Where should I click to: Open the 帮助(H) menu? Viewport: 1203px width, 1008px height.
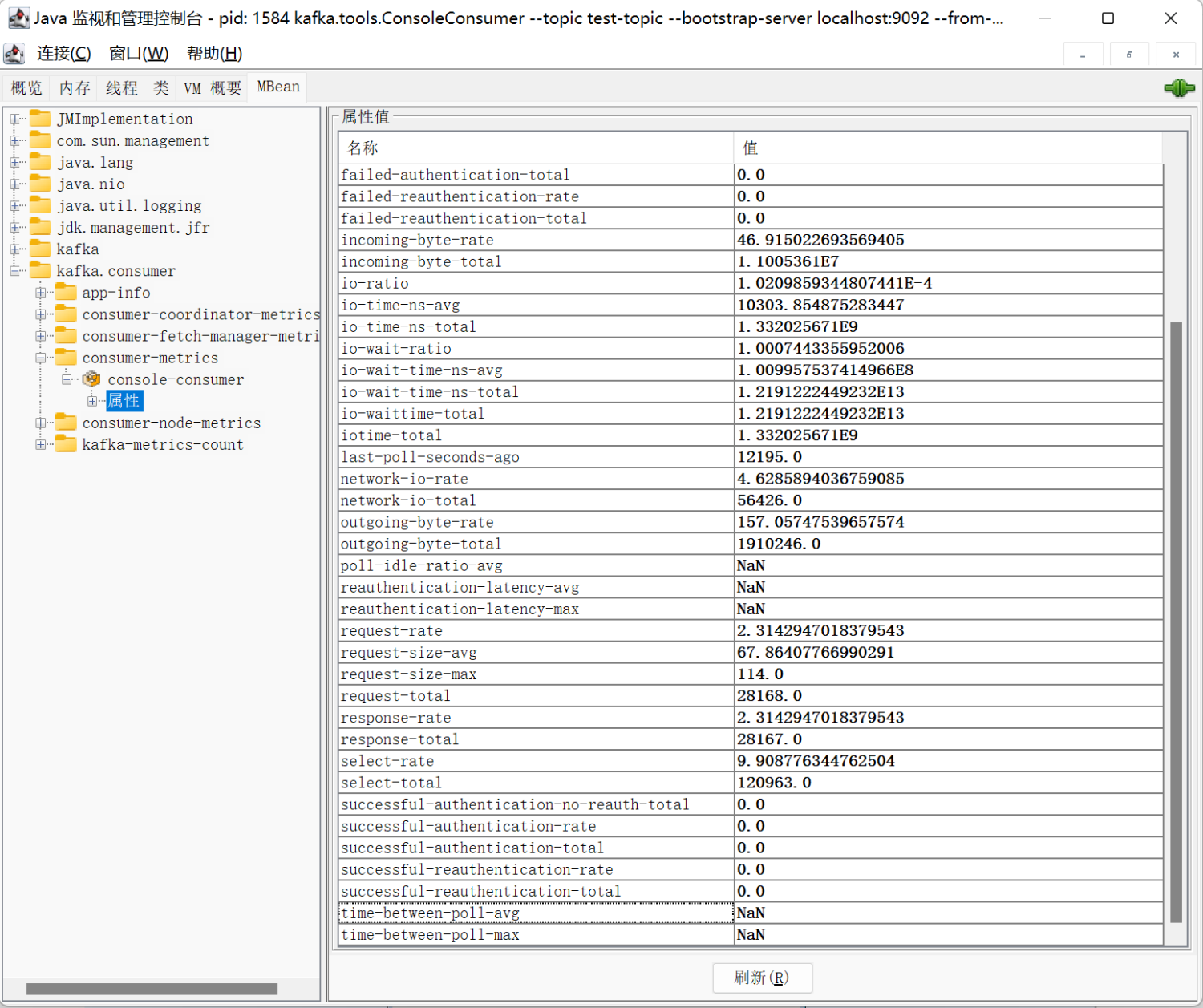(215, 54)
